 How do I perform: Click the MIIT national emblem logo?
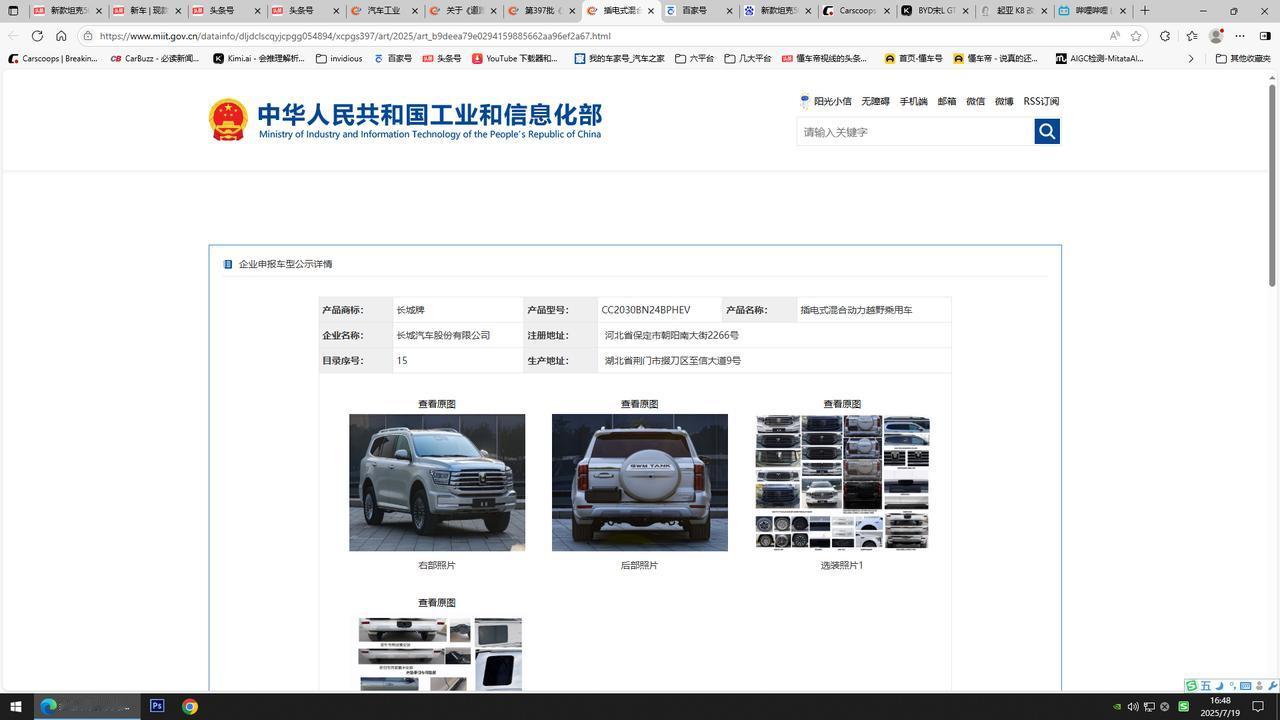coord(228,120)
